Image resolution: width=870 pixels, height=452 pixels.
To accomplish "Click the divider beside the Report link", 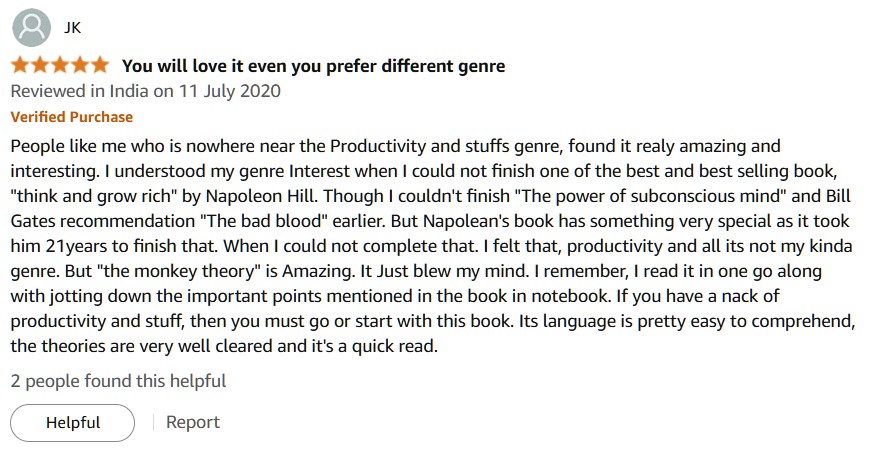I will point(153,423).
